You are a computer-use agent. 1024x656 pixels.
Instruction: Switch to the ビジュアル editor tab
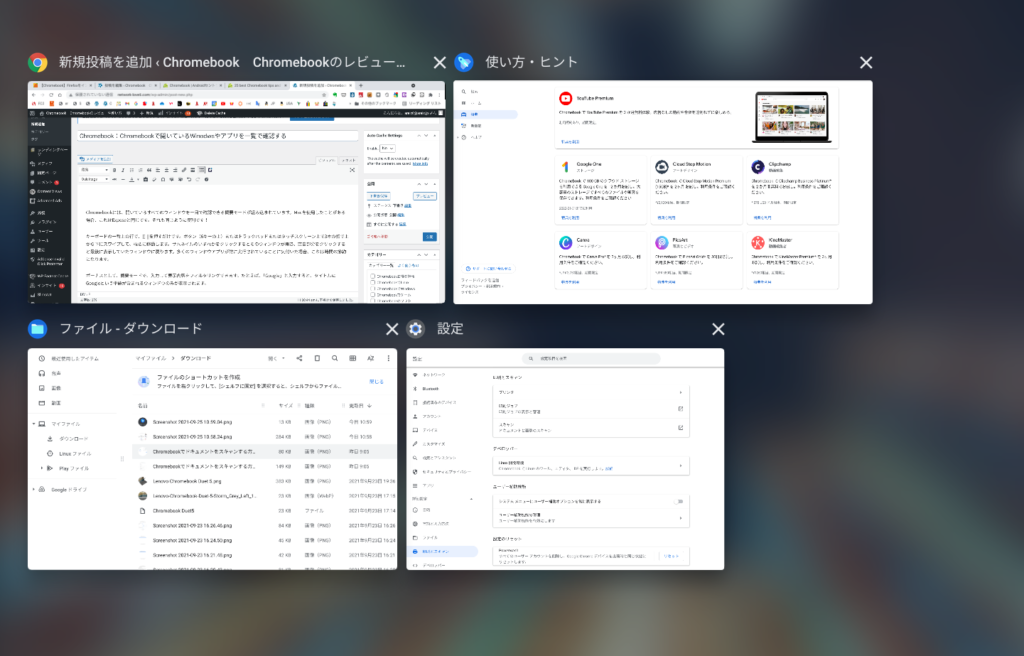pos(327,160)
